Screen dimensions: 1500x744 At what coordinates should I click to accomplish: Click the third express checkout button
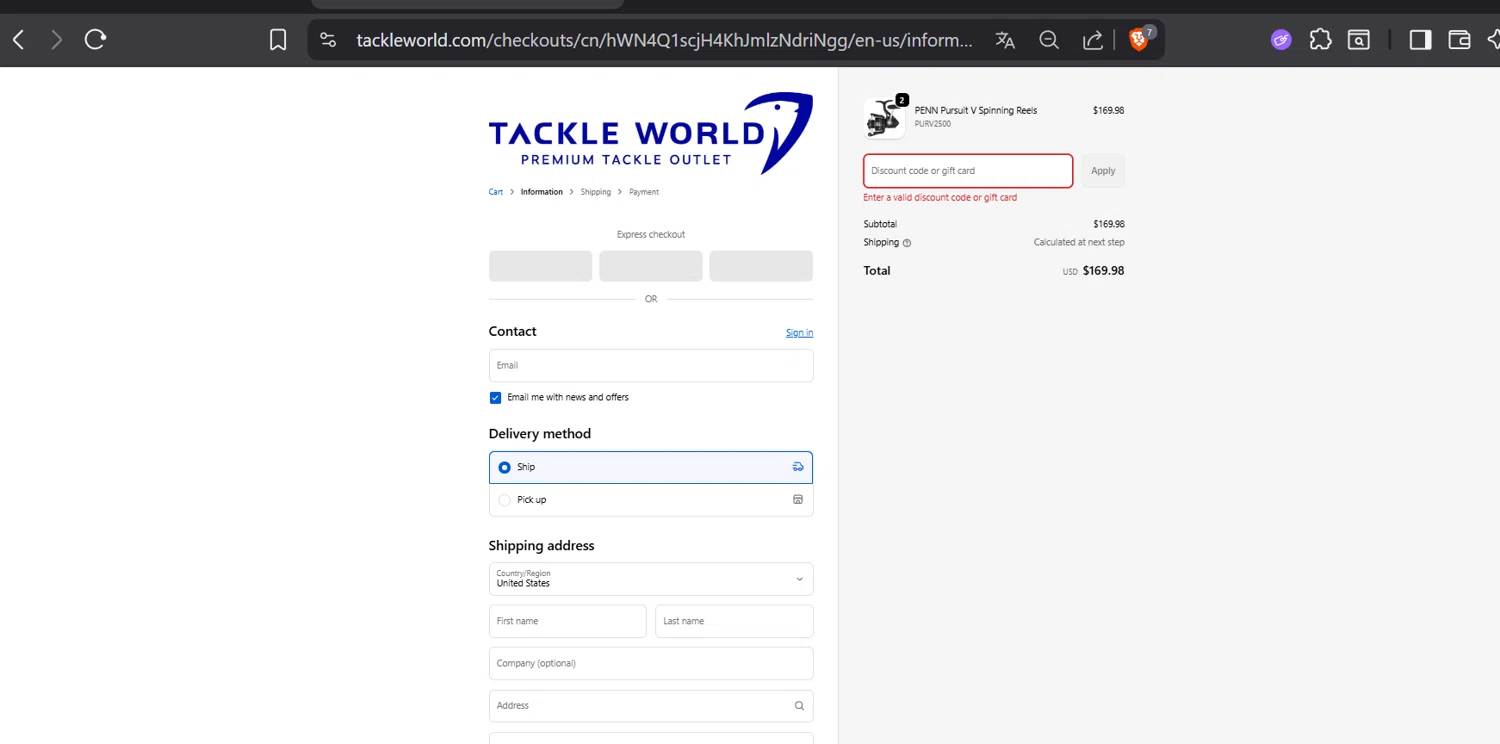click(761, 266)
